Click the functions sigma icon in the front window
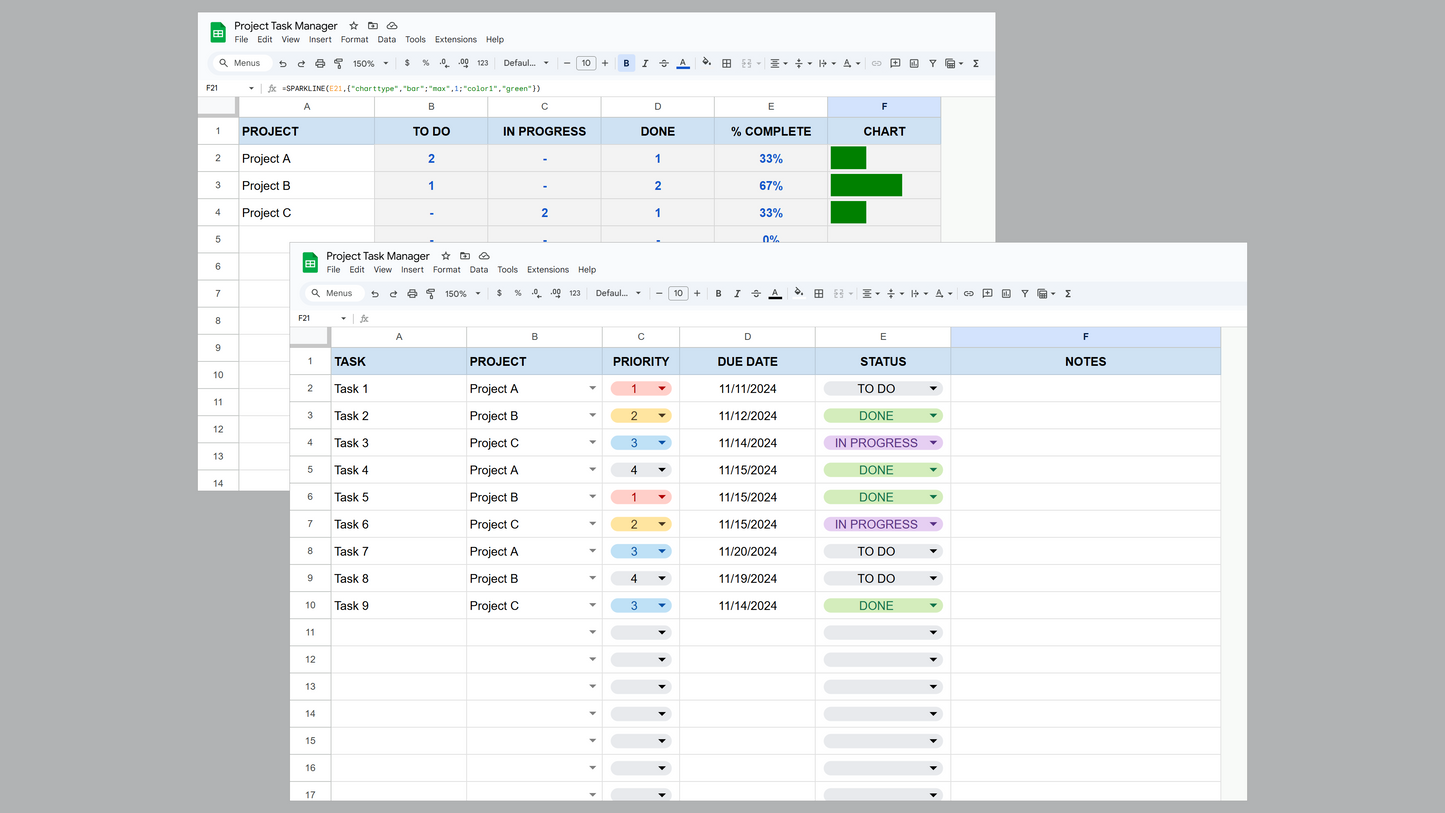Image resolution: width=1445 pixels, height=813 pixels. click(x=1068, y=294)
